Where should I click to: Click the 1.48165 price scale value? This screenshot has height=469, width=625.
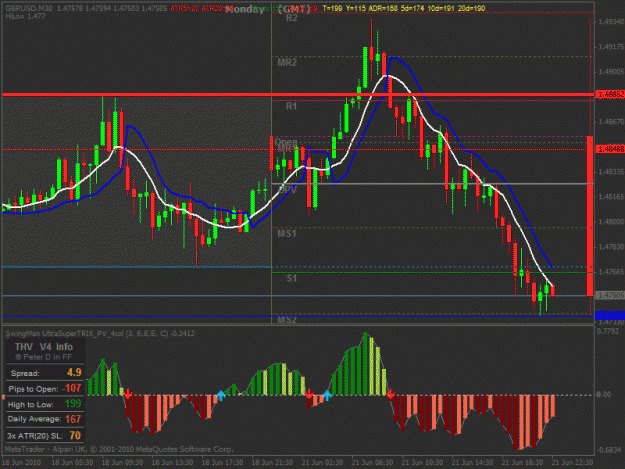pyautogui.click(x=611, y=197)
